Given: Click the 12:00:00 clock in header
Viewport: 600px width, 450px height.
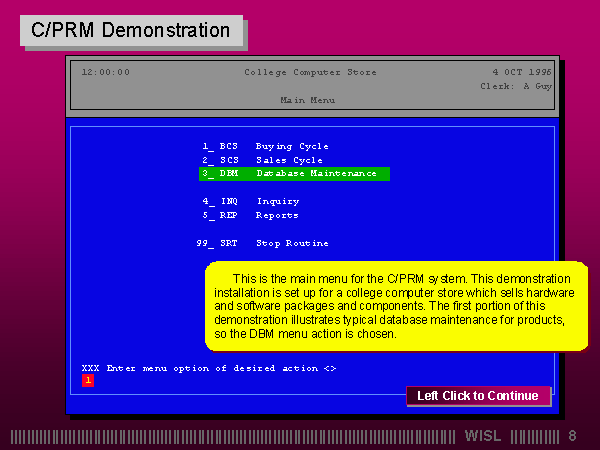Looking at the screenshot, I should pos(106,72).
